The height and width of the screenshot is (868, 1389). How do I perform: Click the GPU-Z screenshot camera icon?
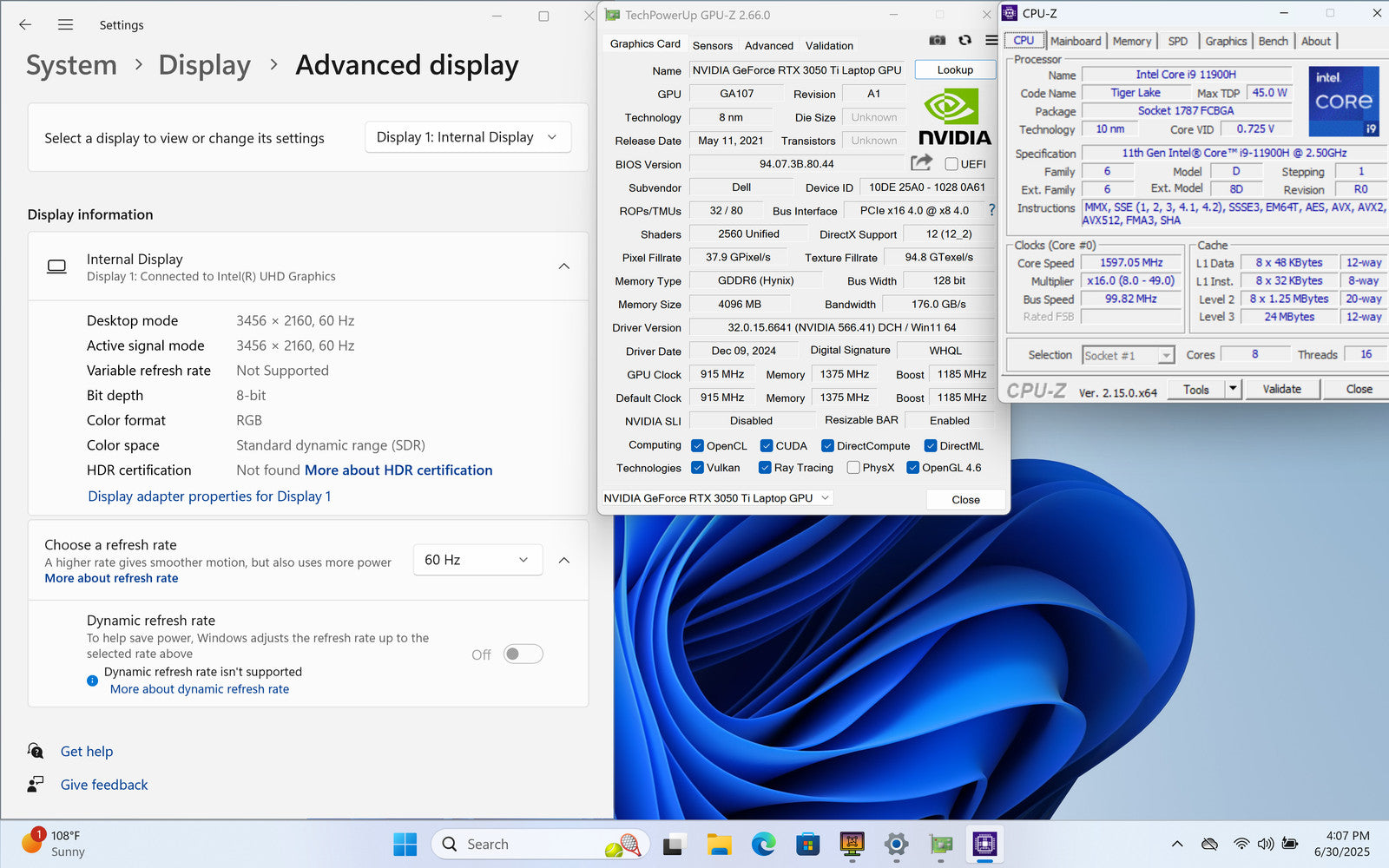pos(938,40)
